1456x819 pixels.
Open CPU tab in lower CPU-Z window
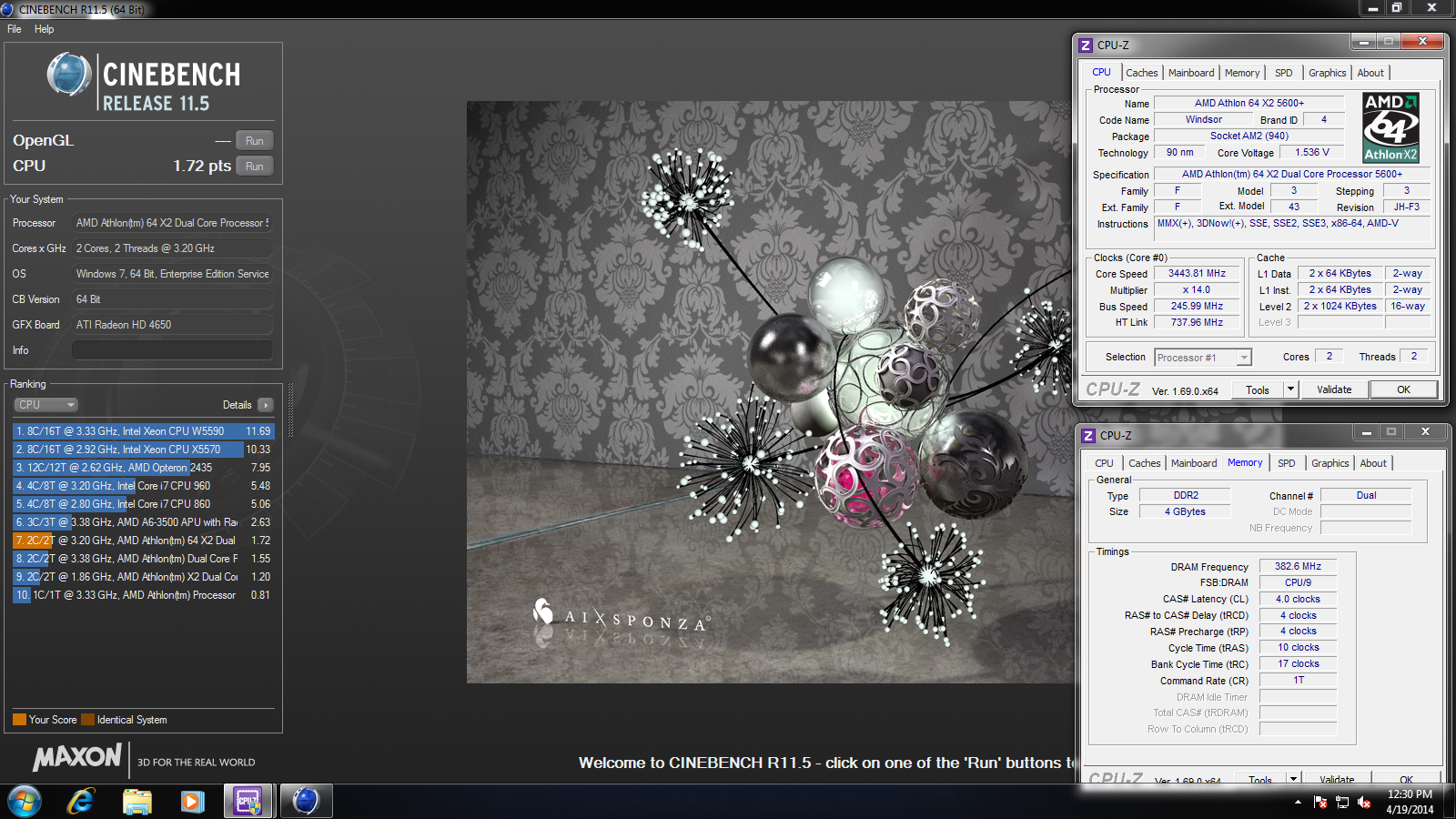pos(1104,463)
